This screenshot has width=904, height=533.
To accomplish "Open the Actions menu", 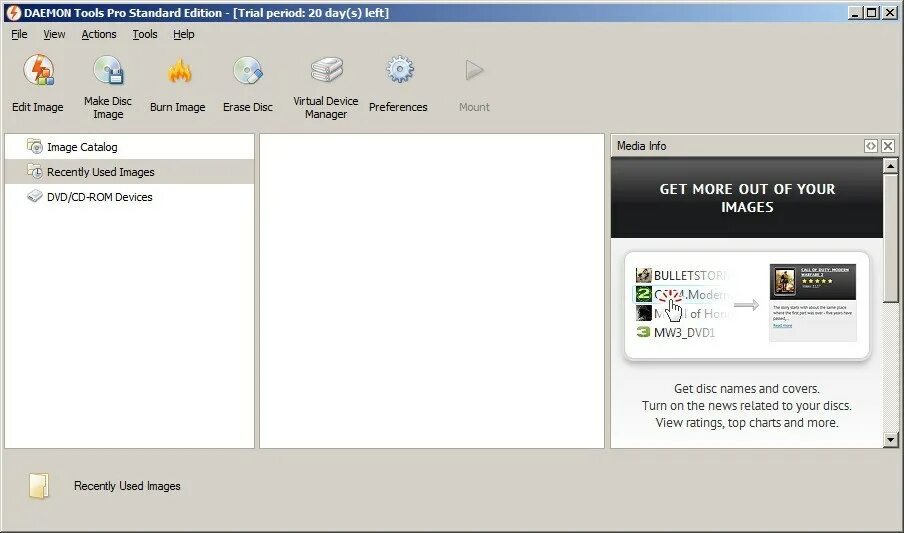I will (x=99, y=35).
